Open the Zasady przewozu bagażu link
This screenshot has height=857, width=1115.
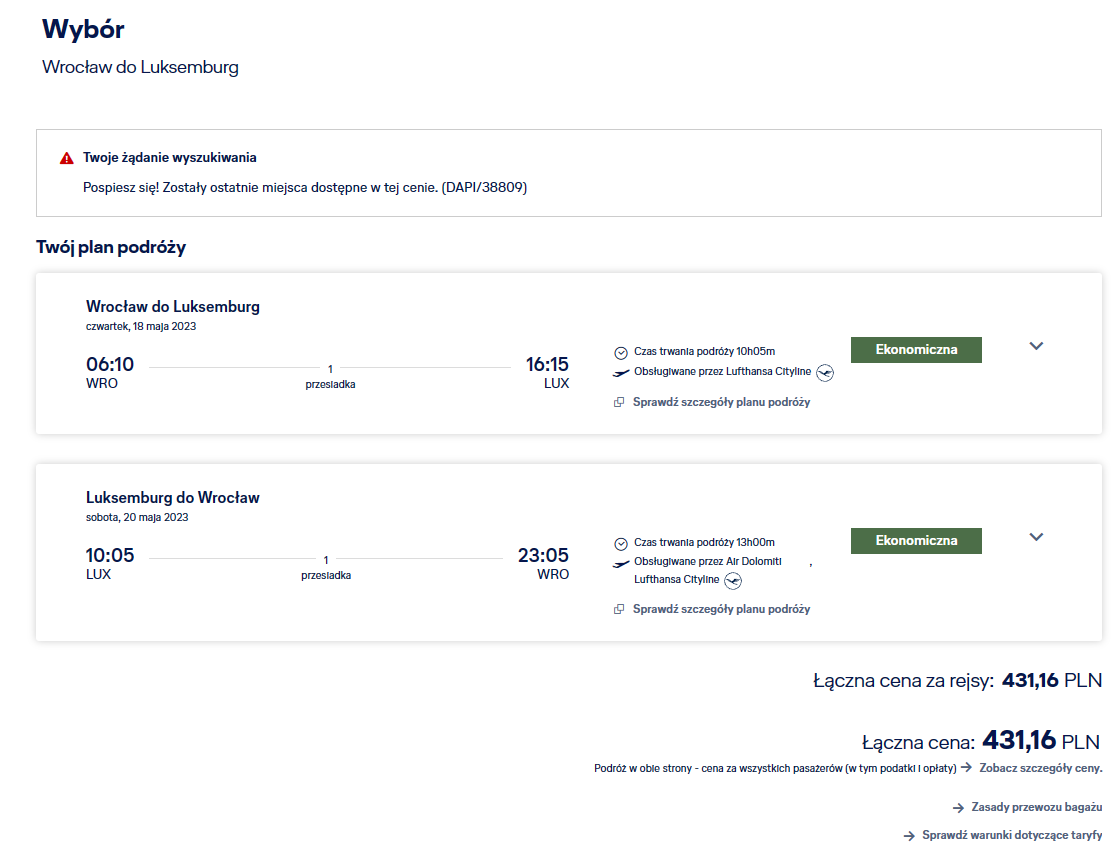point(1037,807)
